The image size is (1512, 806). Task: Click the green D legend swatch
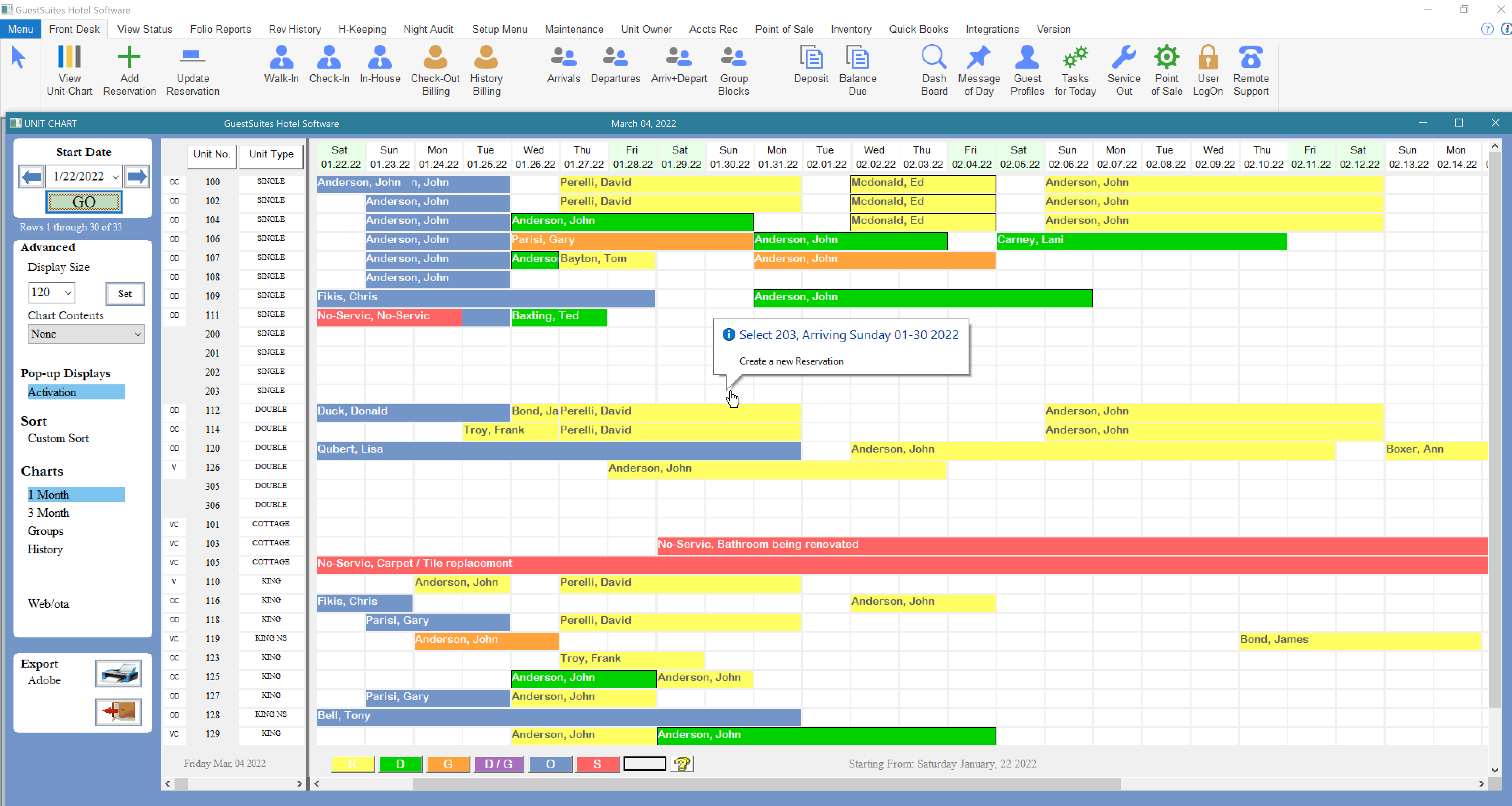[x=400, y=764]
